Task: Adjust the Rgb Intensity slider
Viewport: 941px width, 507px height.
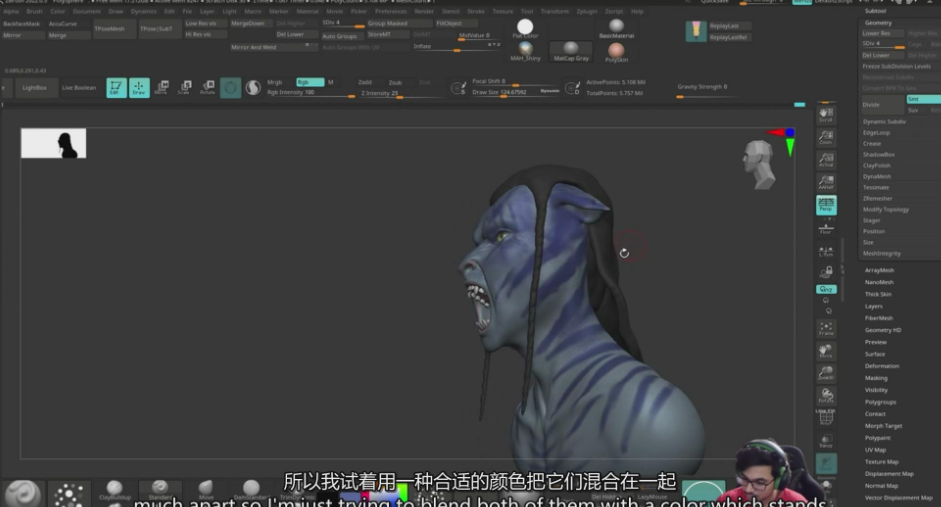Action: click(x=311, y=94)
